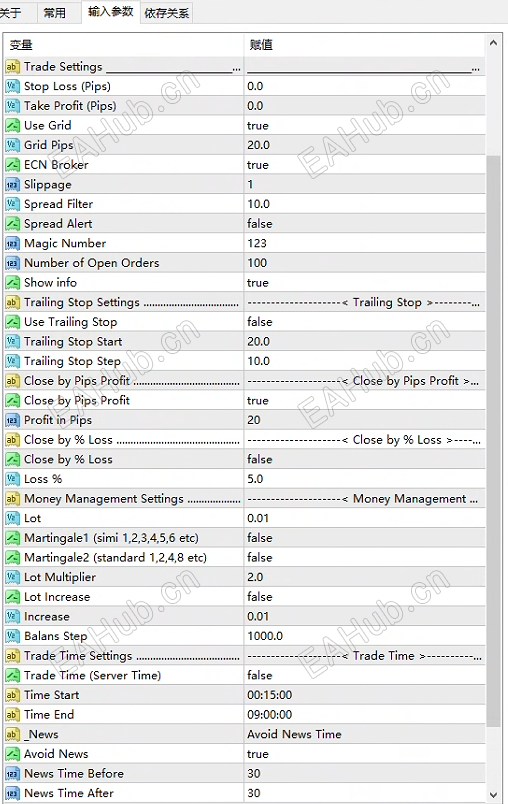Click the Slippage value 1
The width and height of the screenshot is (508, 804).
250,185
